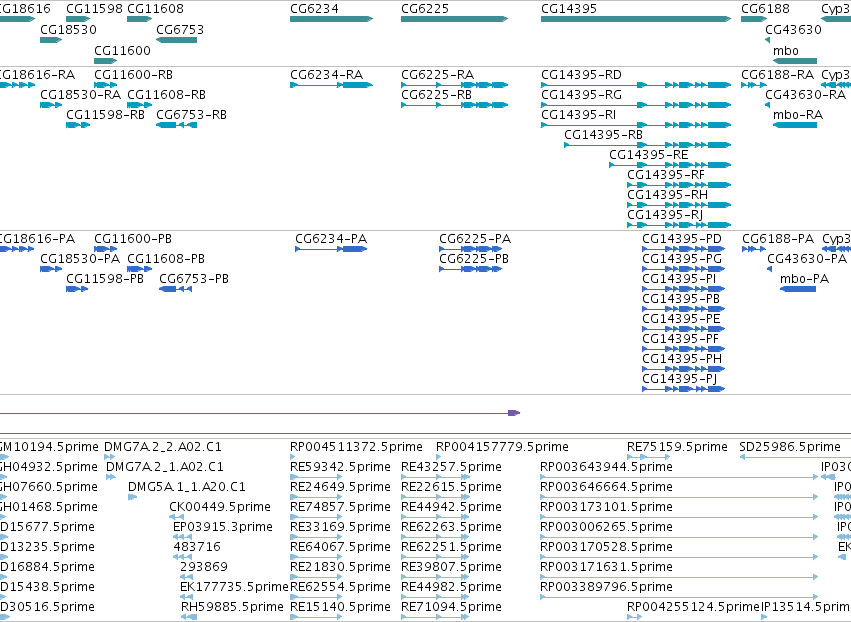Open transcript CG6753-RB
Viewport: 851px width, 622px height.
tap(192, 115)
